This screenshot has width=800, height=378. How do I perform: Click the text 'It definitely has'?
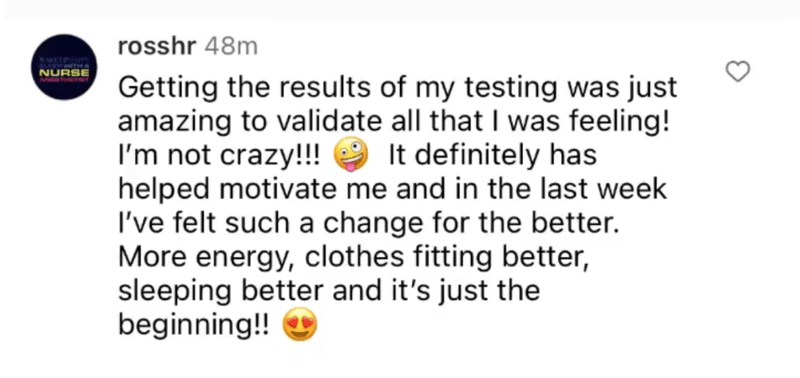click(x=492, y=156)
